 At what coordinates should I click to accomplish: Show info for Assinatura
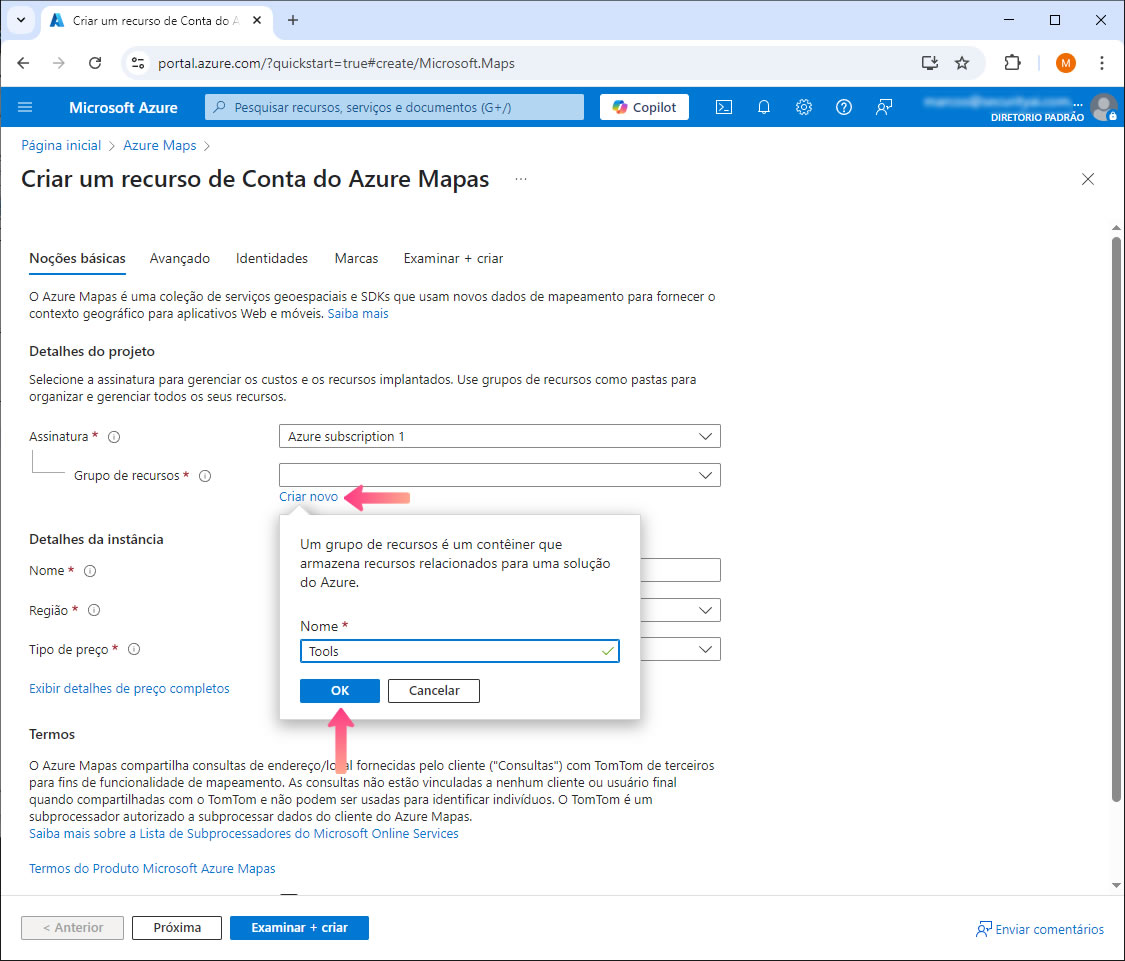114,437
